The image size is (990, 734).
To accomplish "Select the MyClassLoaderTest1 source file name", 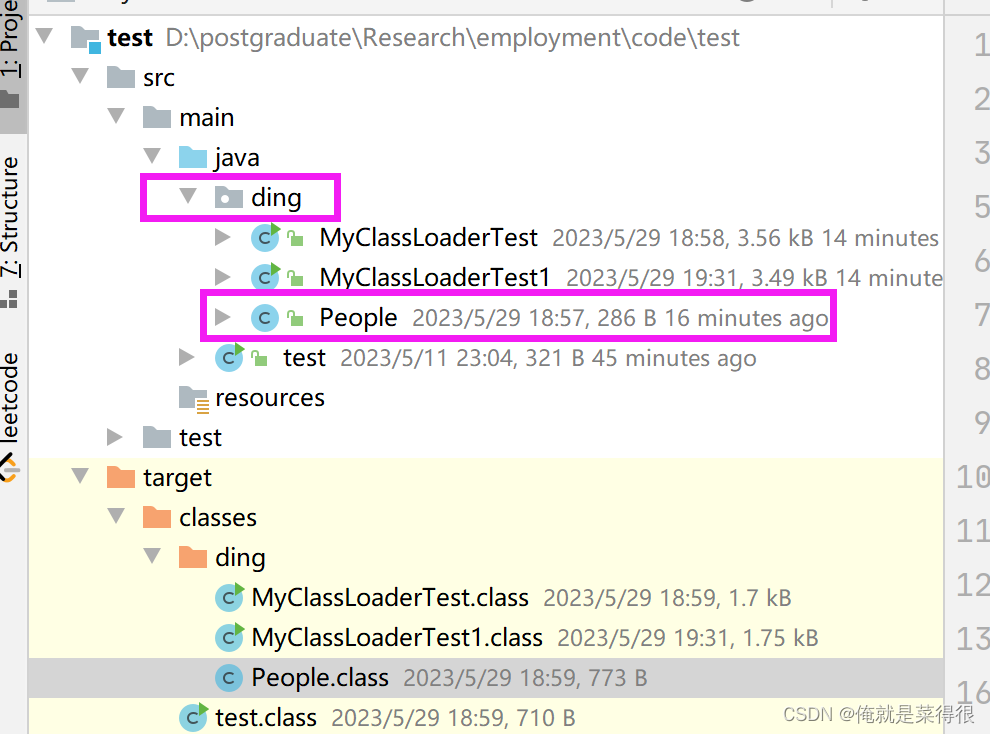I will (x=434, y=277).
